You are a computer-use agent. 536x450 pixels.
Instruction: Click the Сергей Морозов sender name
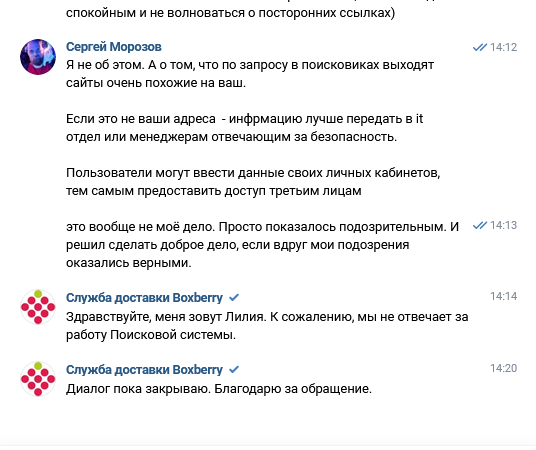pos(113,47)
